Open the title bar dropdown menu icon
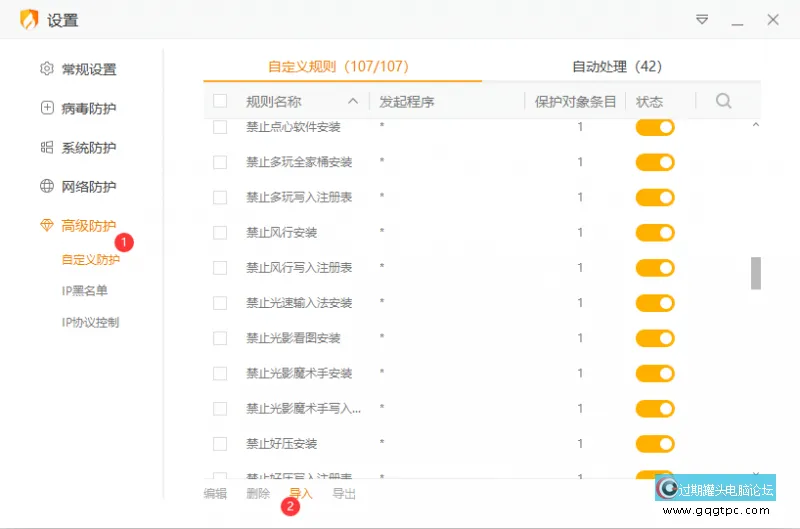800x529 pixels. [702, 20]
